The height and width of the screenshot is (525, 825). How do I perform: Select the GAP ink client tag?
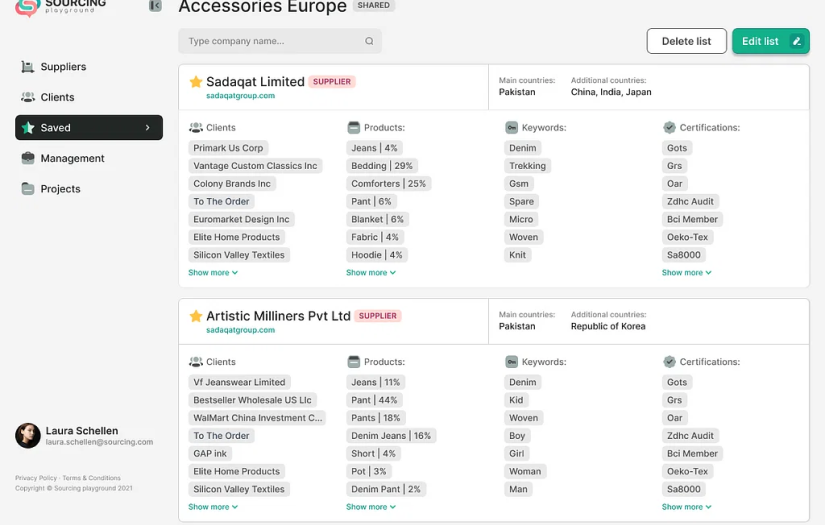tap(210, 453)
